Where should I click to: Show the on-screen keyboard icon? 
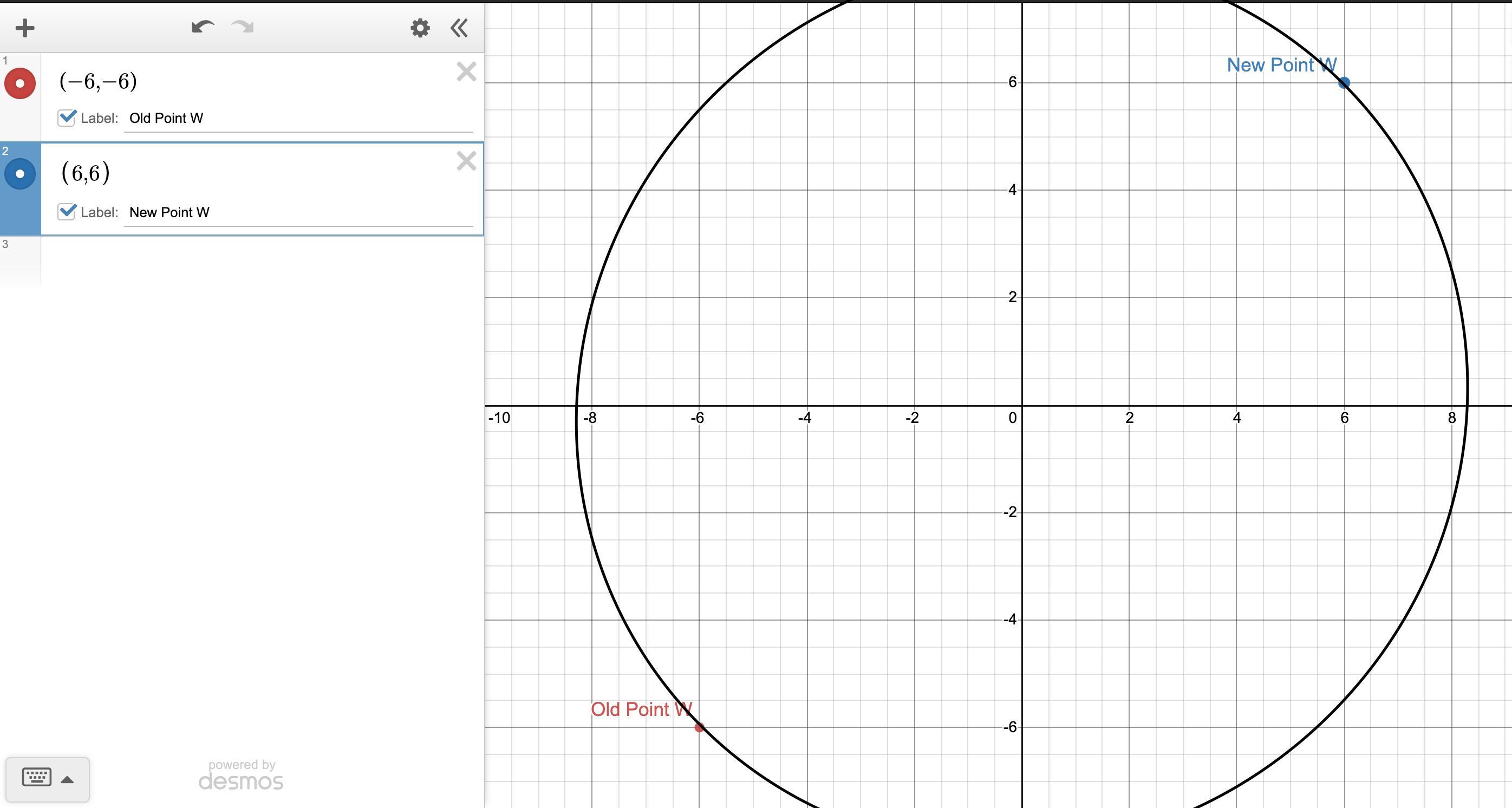coord(36,778)
